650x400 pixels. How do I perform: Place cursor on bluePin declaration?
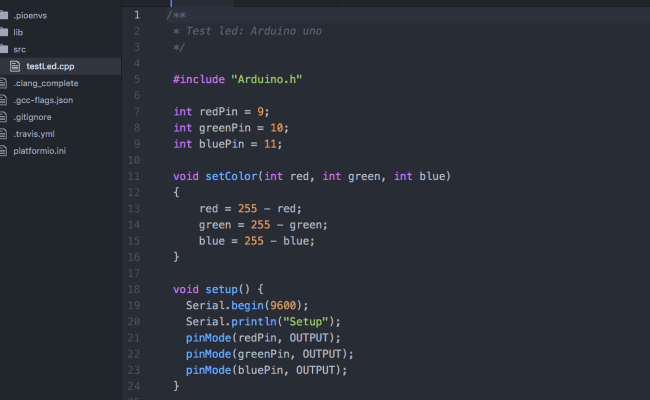coord(228,144)
